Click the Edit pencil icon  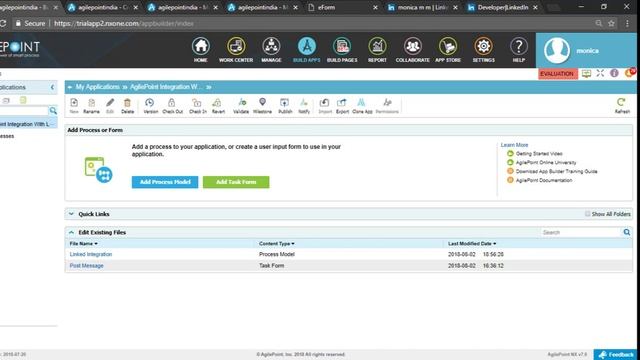click(x=110, y=103)
